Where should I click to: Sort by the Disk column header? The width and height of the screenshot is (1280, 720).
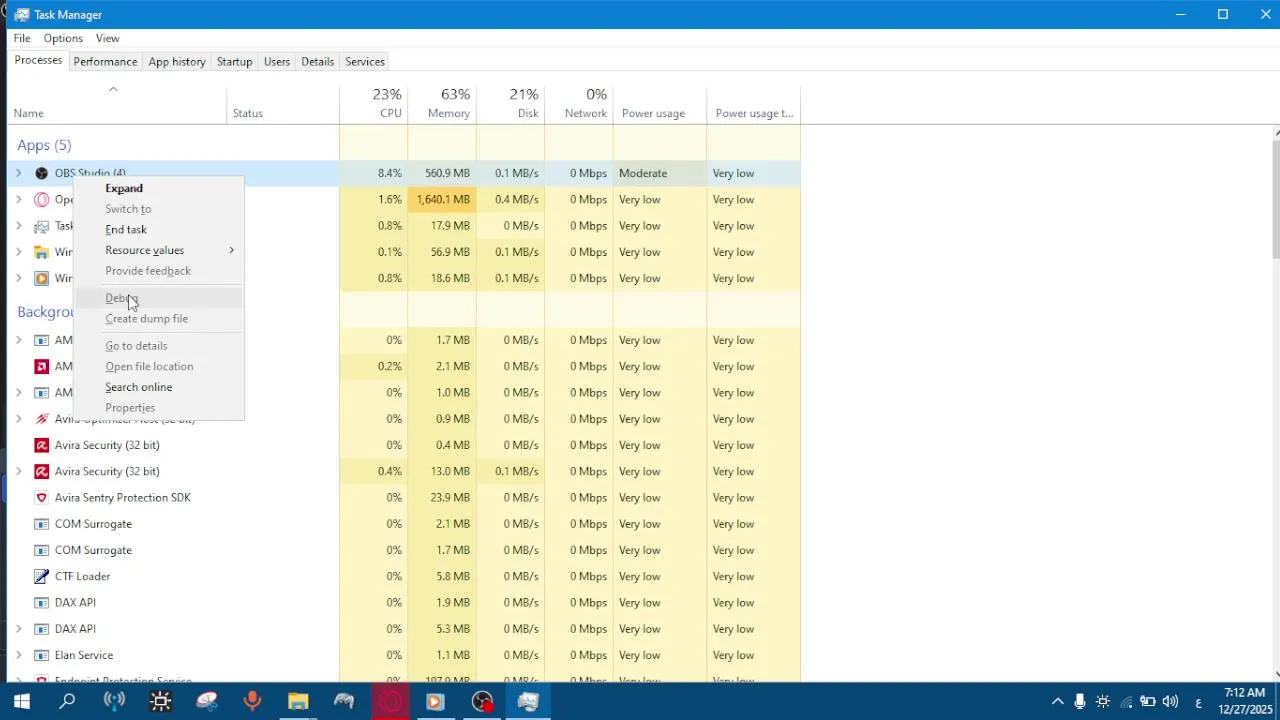[511, 103]
